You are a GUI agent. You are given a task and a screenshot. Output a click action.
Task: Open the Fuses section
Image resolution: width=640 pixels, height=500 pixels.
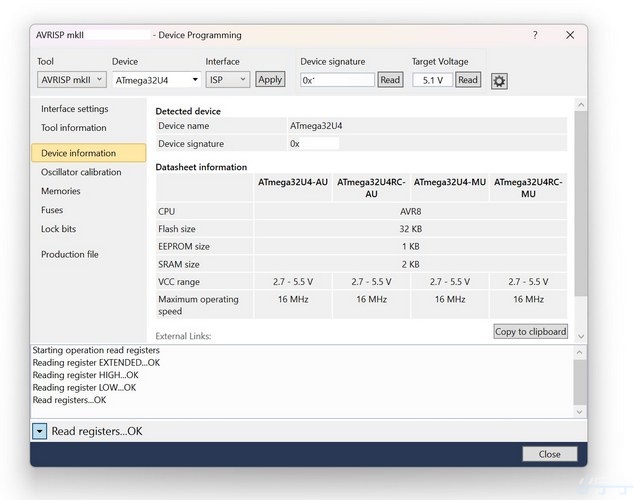click(x=52, y=210)
